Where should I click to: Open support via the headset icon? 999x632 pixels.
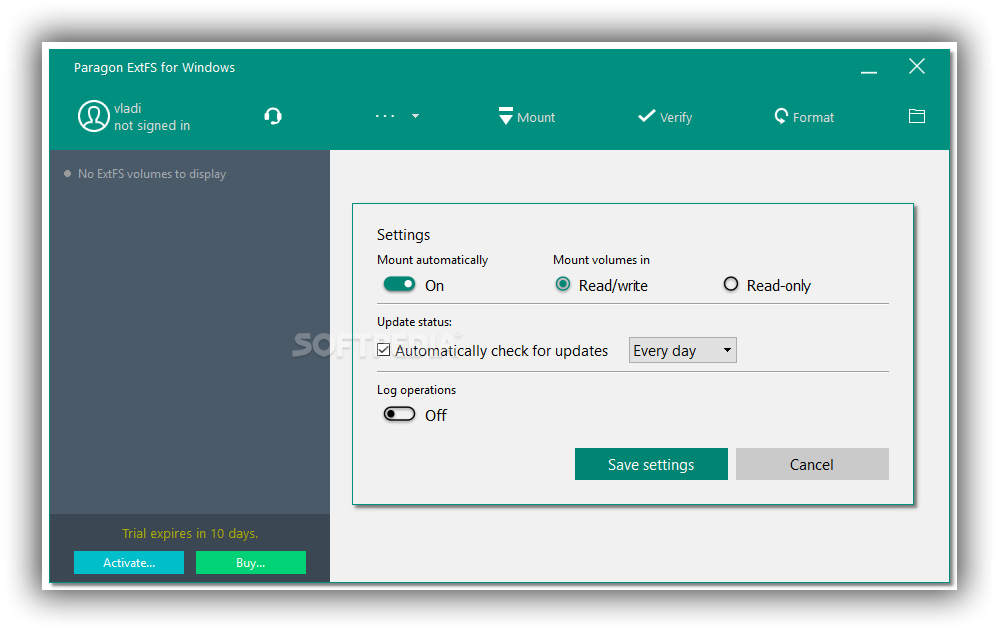click(273, 116)
